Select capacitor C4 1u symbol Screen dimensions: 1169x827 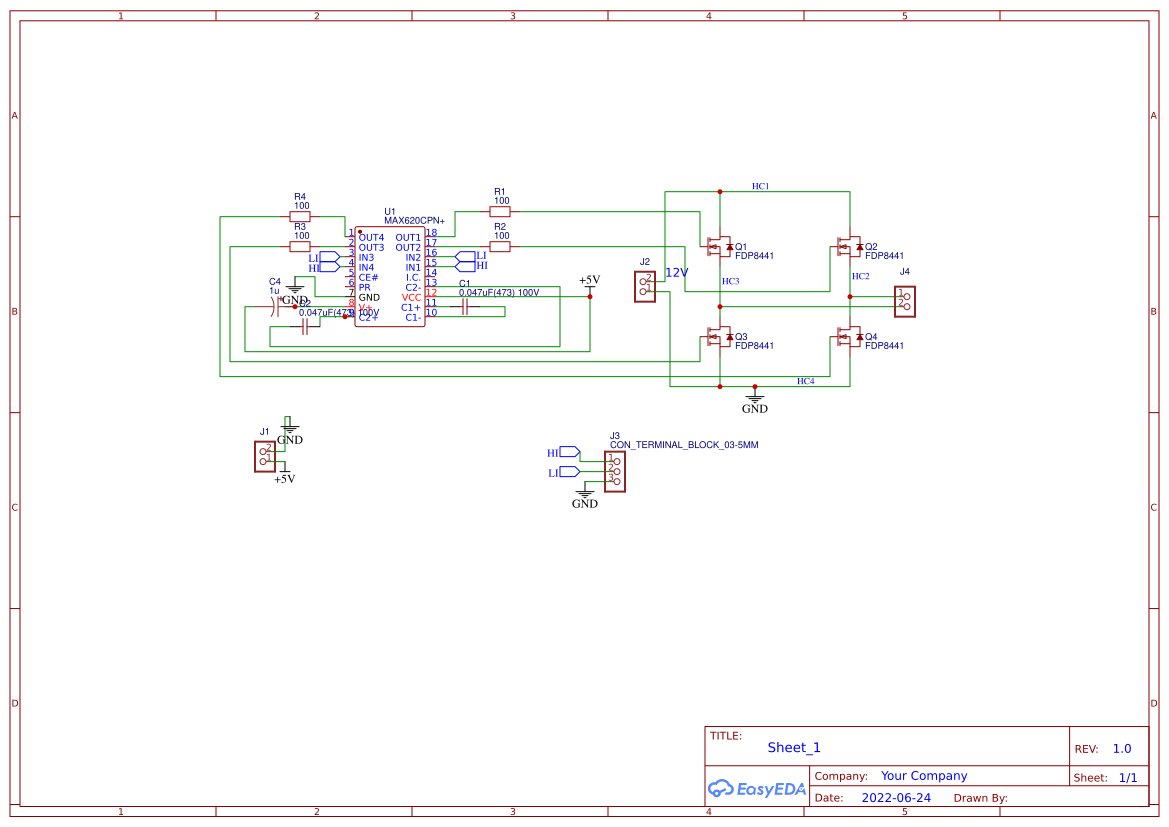click(275, 308)
